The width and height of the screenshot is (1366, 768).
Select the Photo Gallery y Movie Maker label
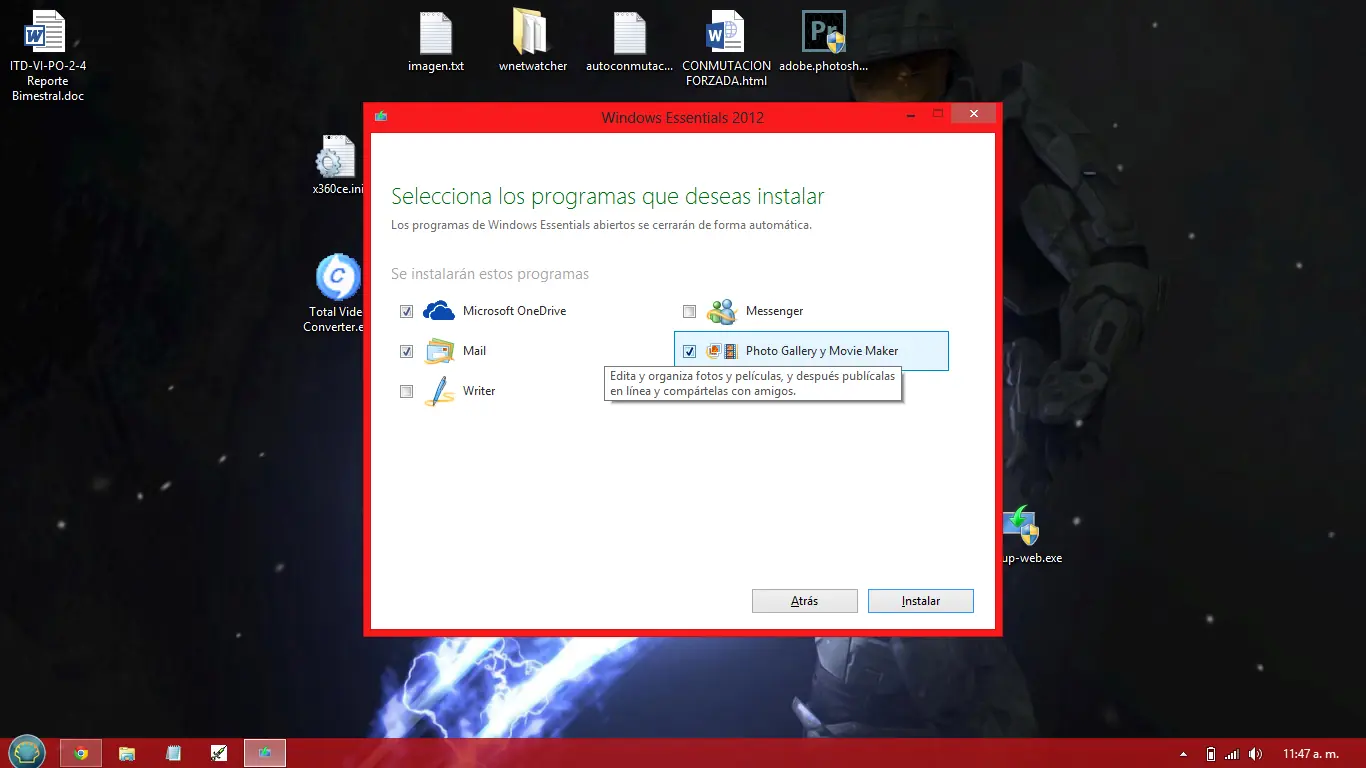coord(822,351)
